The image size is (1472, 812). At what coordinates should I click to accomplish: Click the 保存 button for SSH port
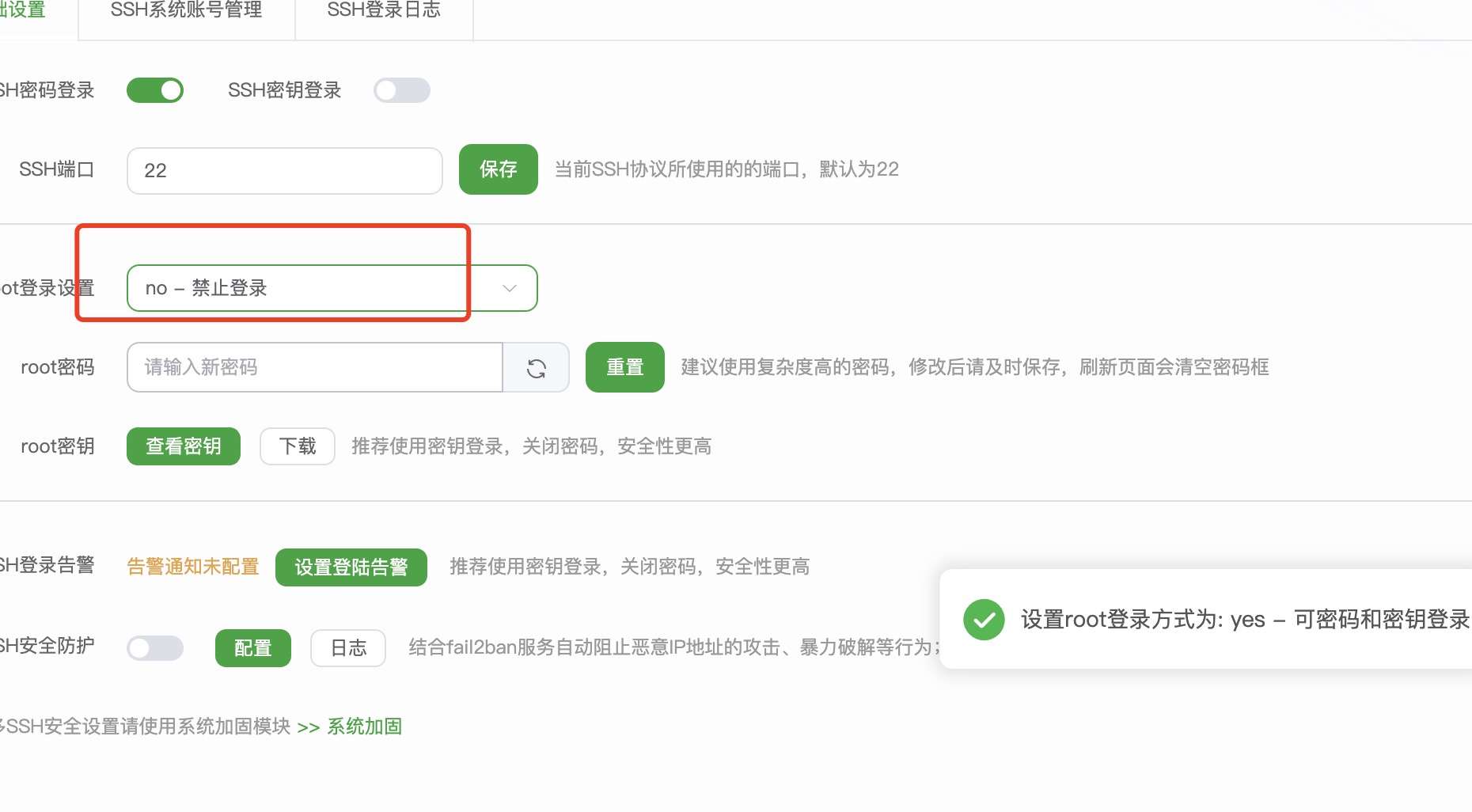tap(498, 169)
